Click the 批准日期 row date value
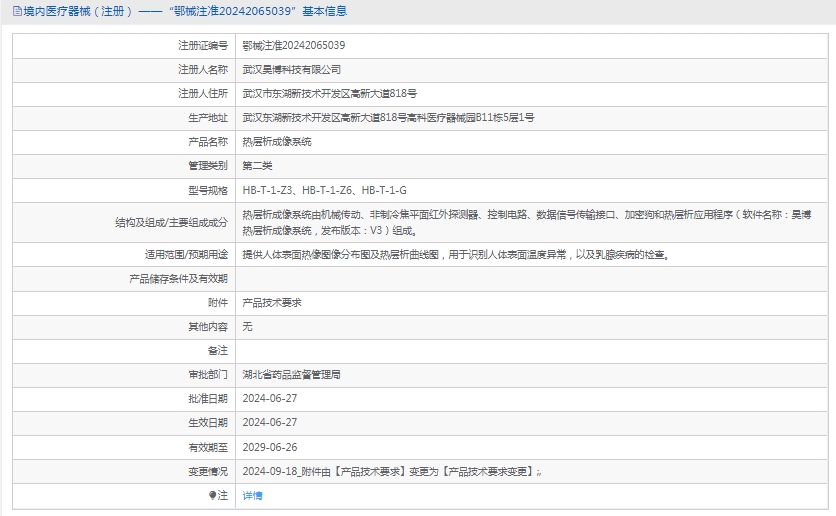836x516 pixels. pyautogui.click(x=270, y=398)
